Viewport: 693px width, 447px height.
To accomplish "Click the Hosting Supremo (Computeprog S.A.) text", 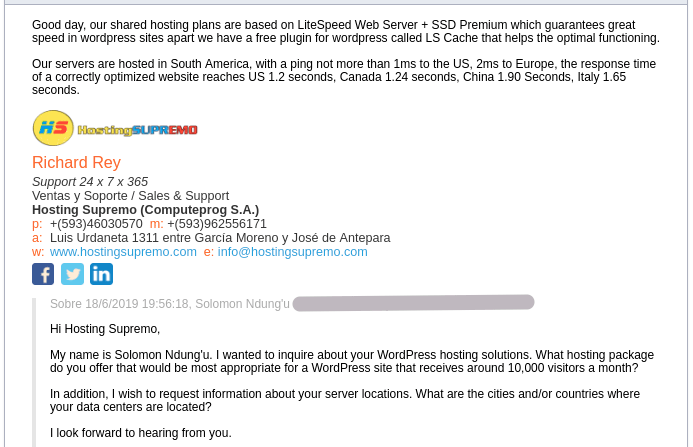I will pyautogui.click(x=145, y=210).
